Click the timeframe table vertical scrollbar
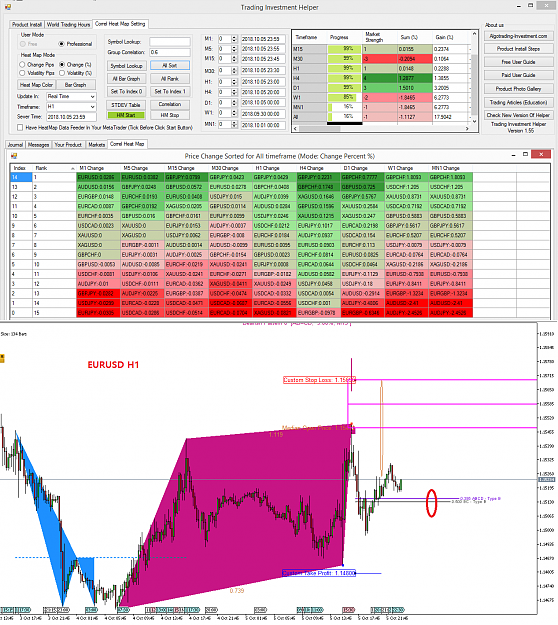 474,77
